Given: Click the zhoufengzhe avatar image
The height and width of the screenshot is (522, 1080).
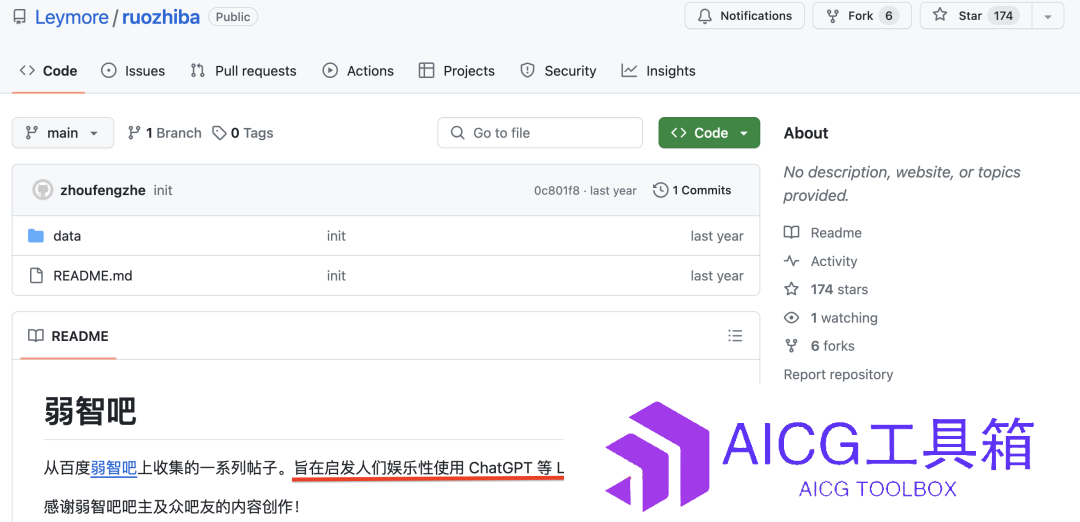Looking at the screenshot, I should (x=42, y=190).
